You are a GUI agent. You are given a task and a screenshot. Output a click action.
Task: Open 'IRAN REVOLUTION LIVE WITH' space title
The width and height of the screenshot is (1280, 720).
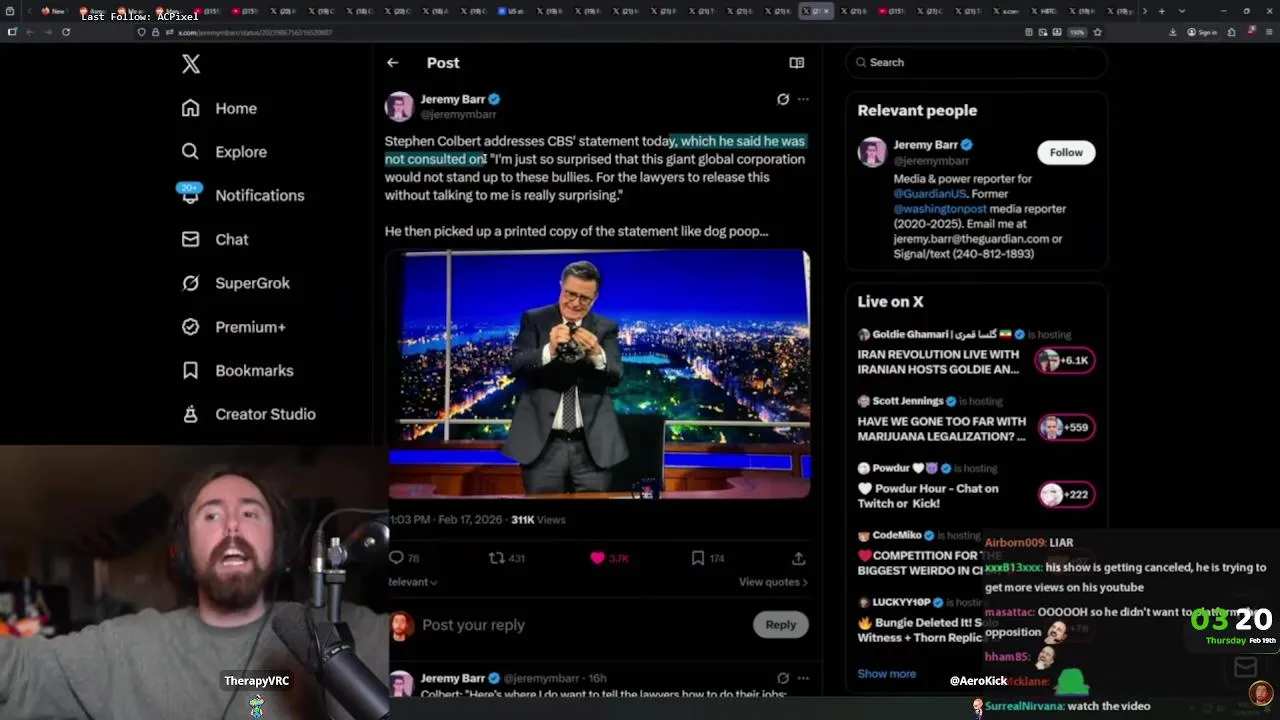pos(938,354)
